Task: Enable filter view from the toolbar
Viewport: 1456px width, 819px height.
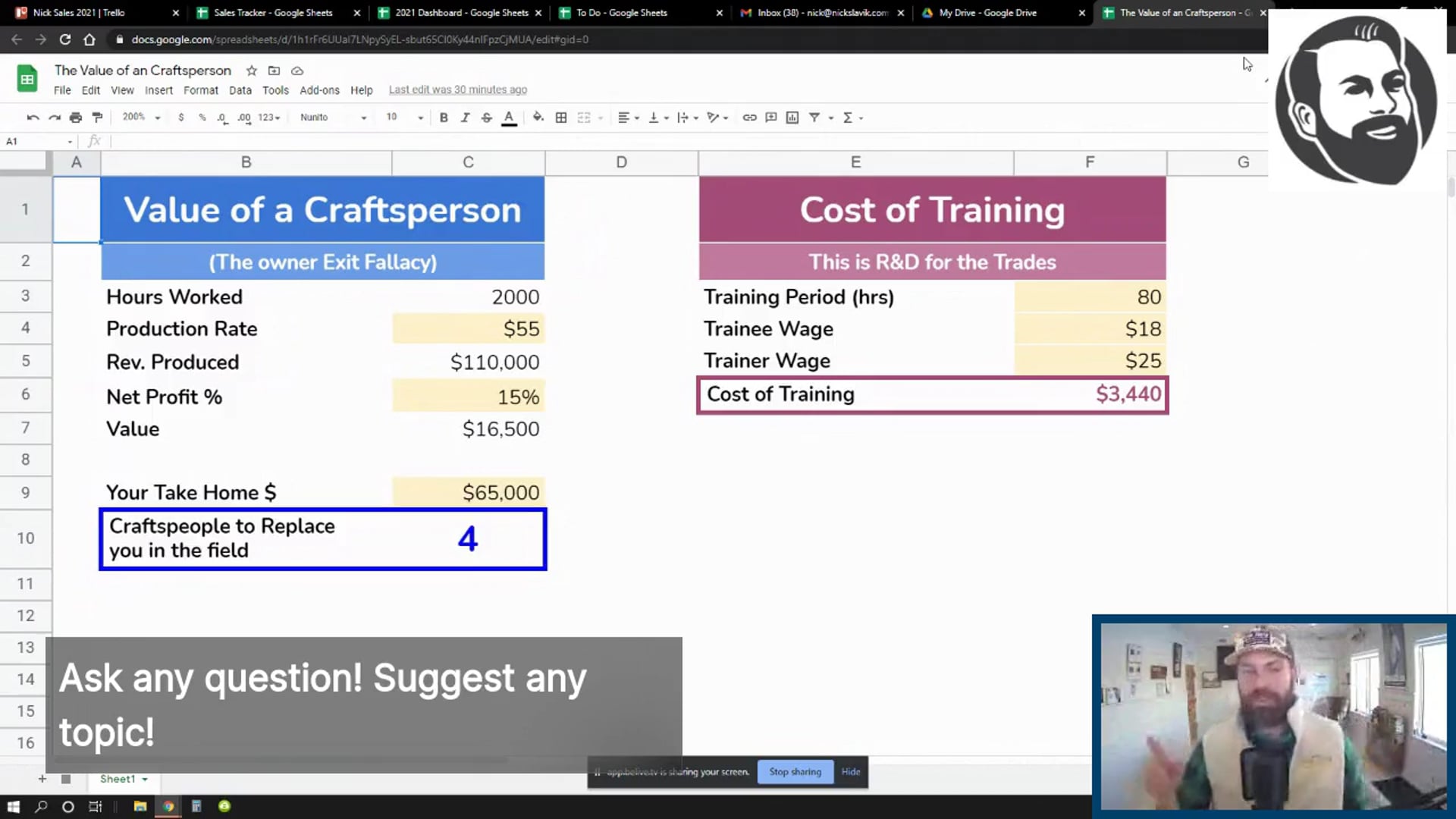Action: [x=814, y=118]
